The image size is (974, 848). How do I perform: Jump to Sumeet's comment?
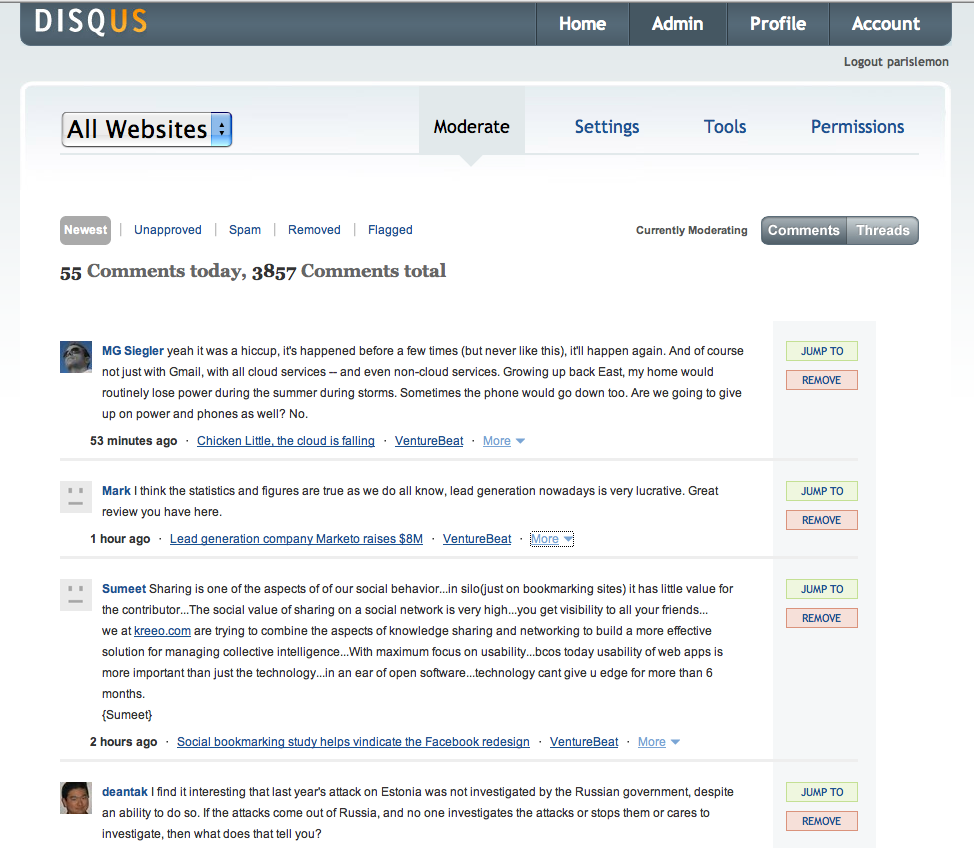coord(822,589)
